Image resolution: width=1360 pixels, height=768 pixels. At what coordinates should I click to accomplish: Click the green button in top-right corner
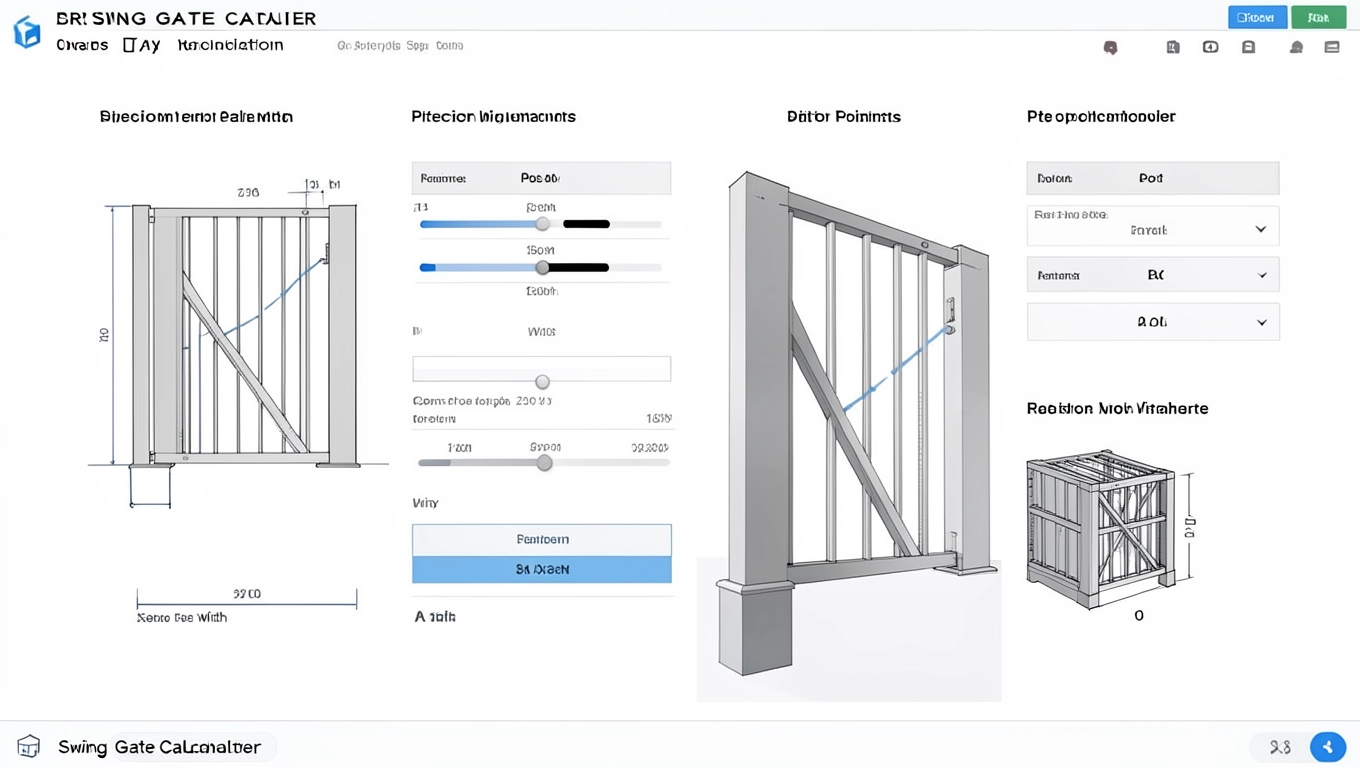click(x=1318, y=17)
